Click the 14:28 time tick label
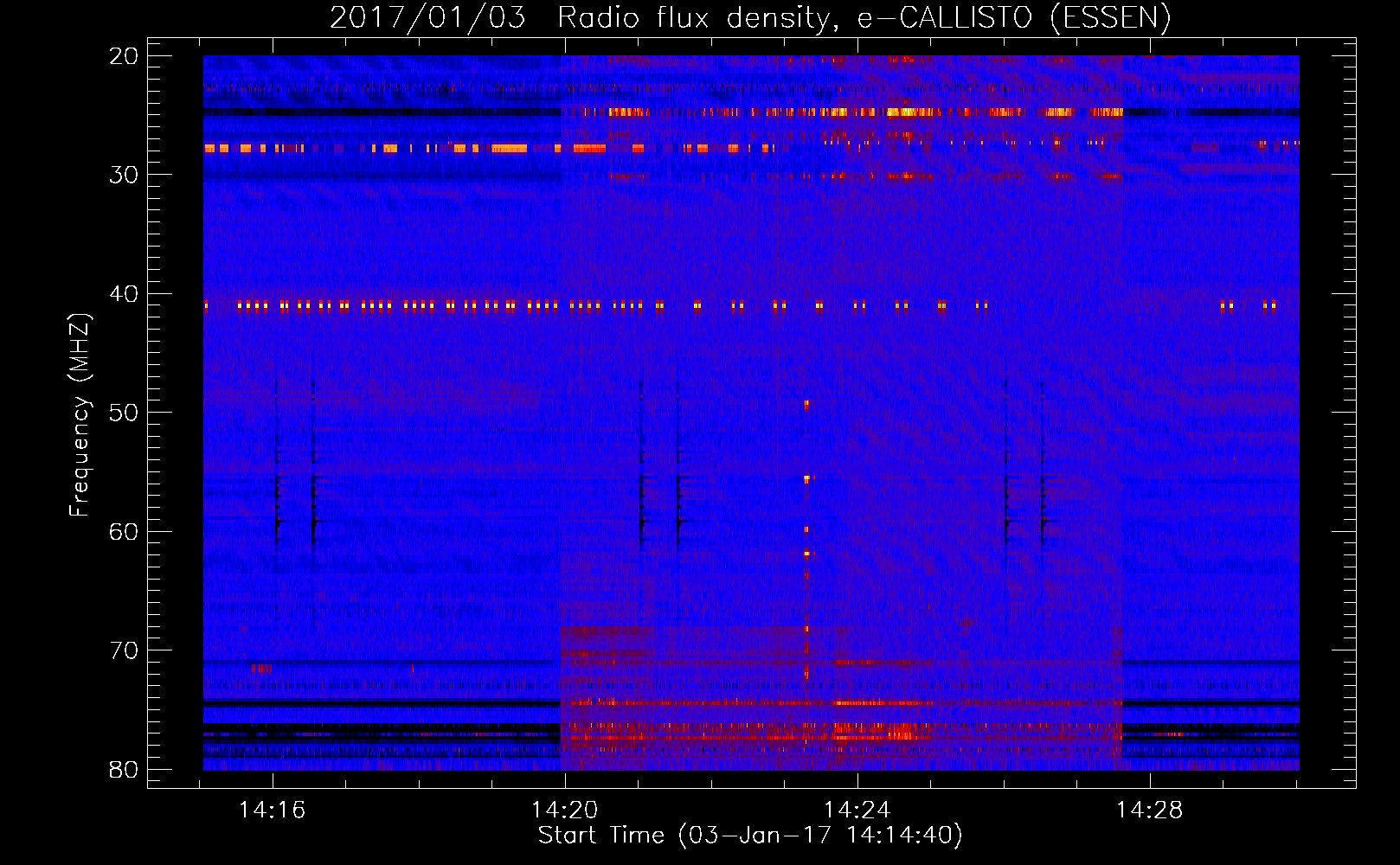This screenshot has height=865, width=1400. click(1150, 811)
